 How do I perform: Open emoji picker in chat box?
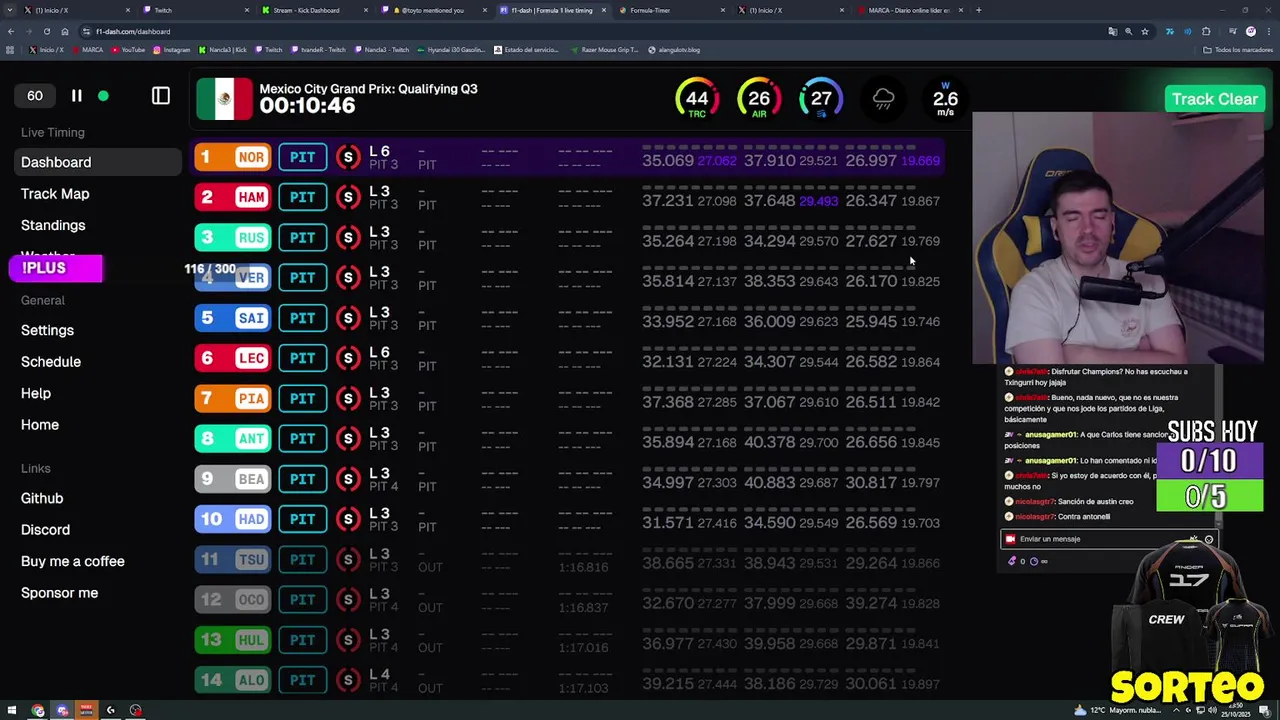pyautogui.click(x=1209, y=540)
